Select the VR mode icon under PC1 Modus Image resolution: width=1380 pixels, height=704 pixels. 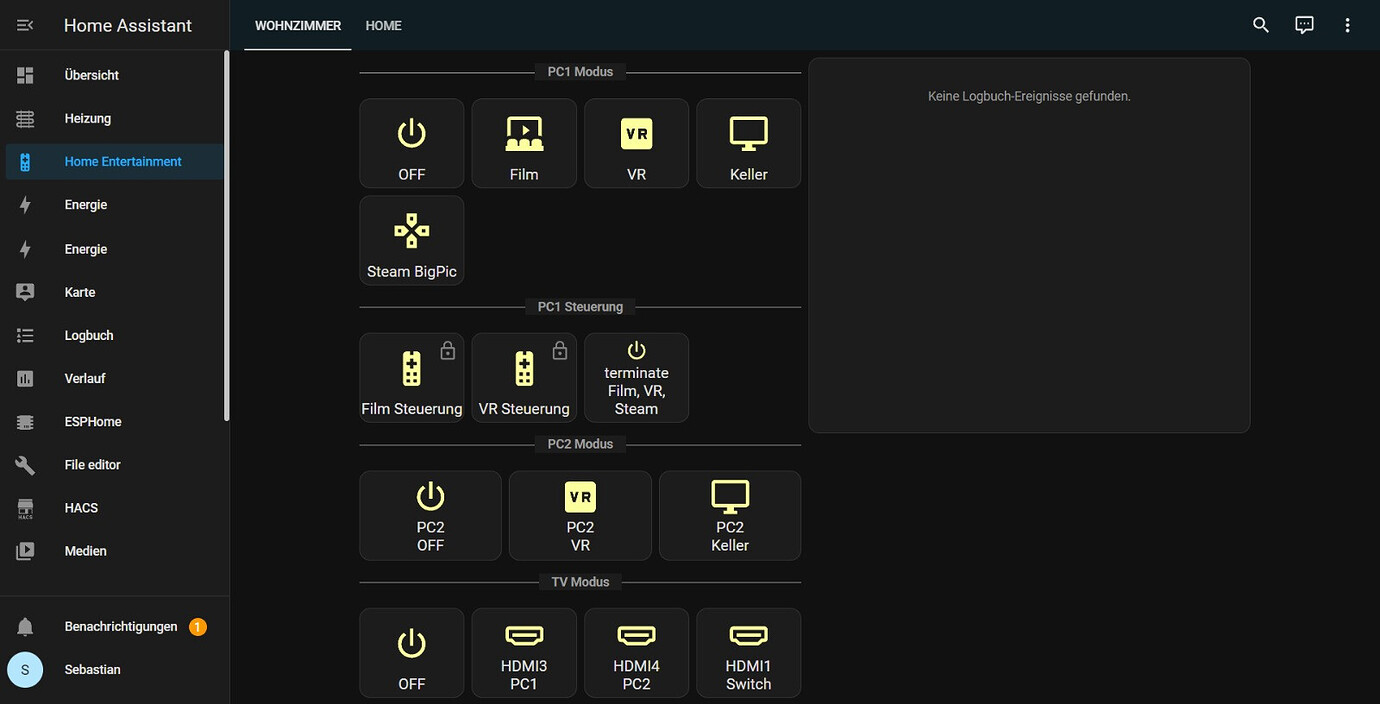636,143
